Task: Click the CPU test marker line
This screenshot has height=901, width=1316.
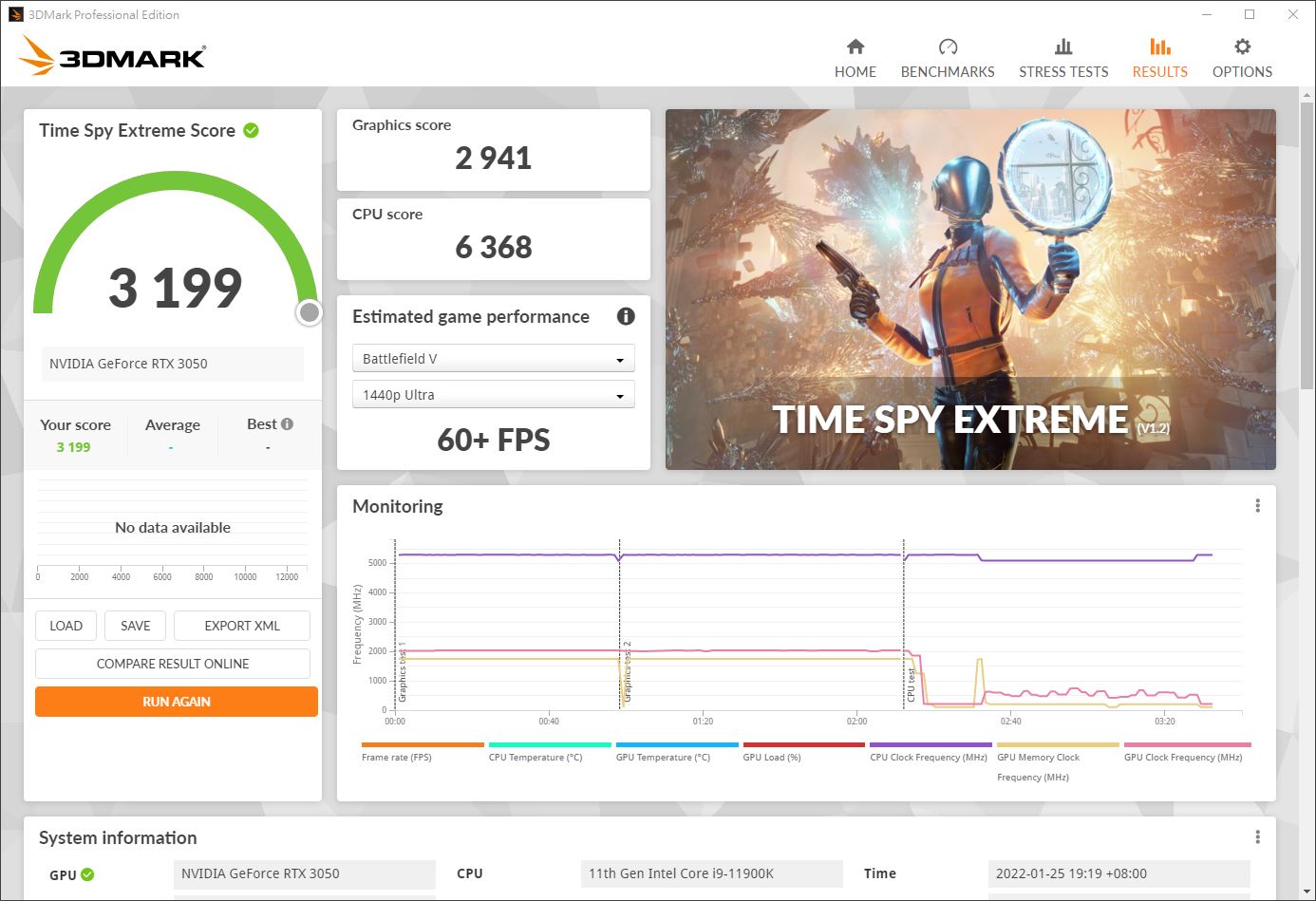Action: 904,627
